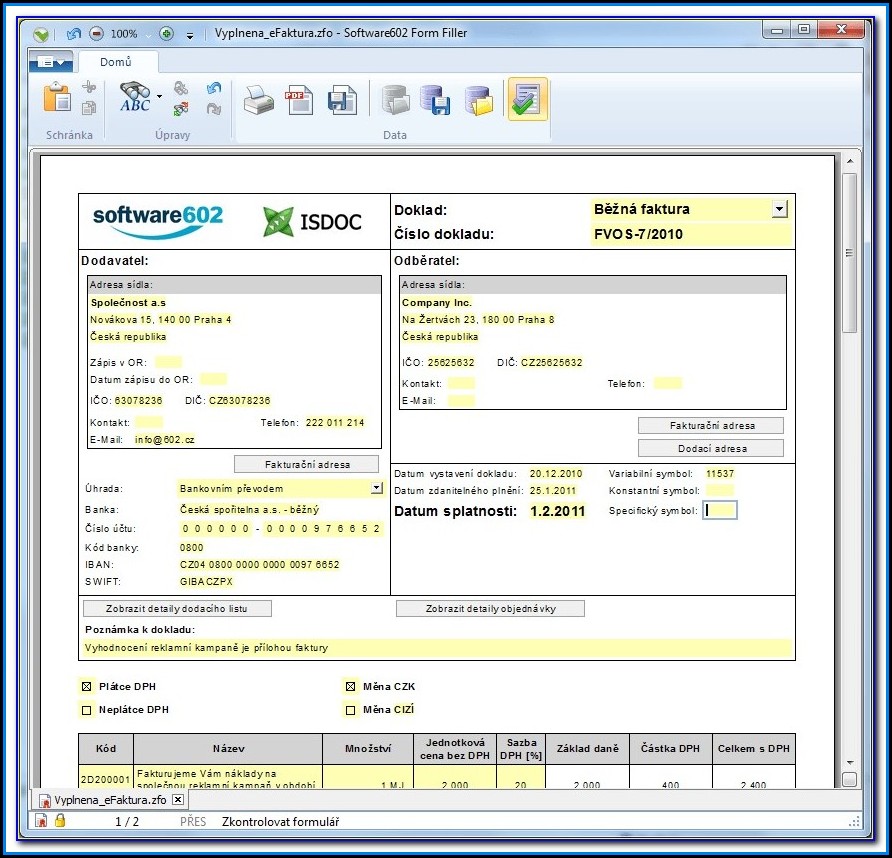Save form using floppy disk icon

pos(342,99)
